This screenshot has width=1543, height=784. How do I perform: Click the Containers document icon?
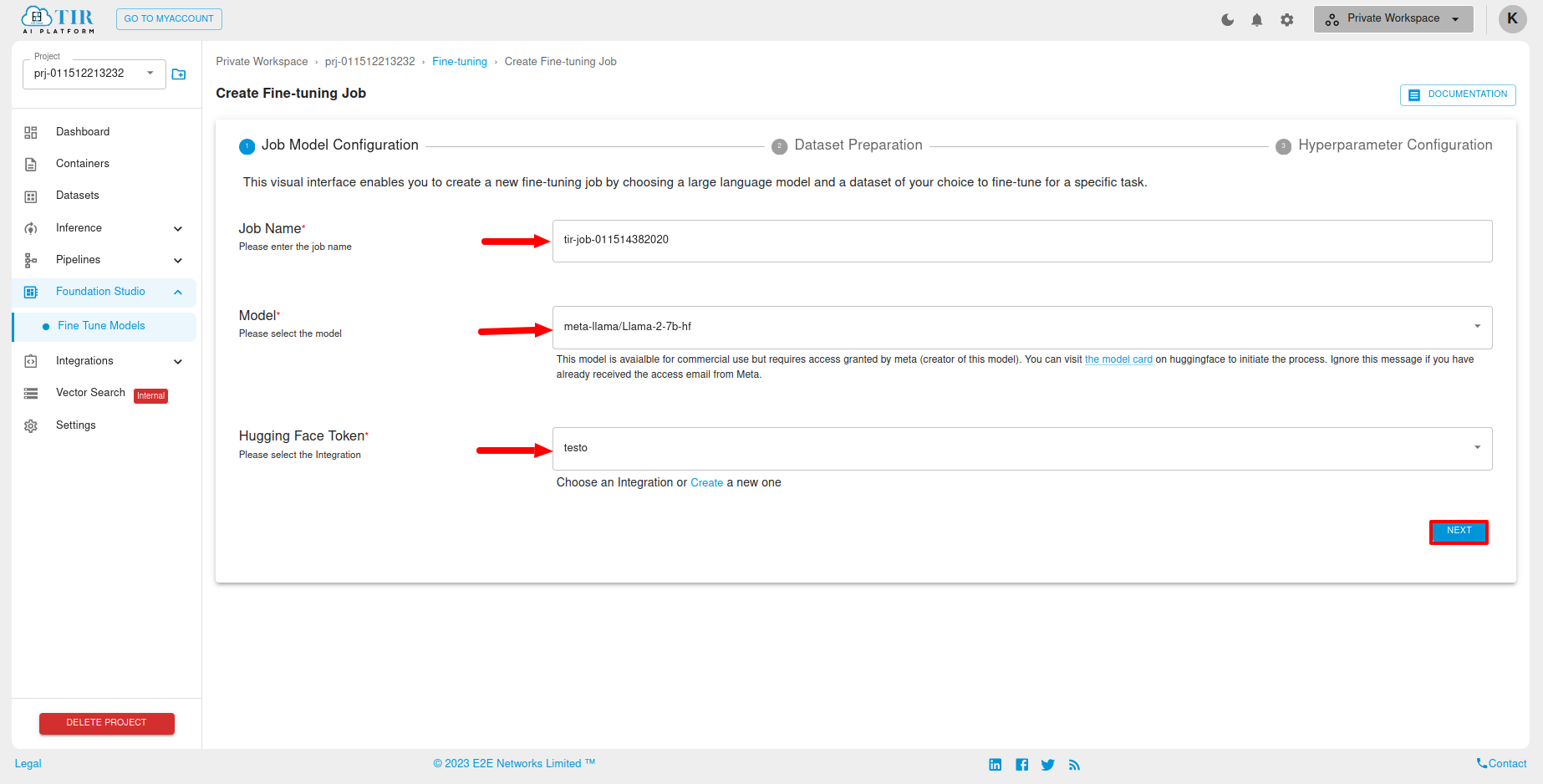pyautogui.click(x=31, y=165)
